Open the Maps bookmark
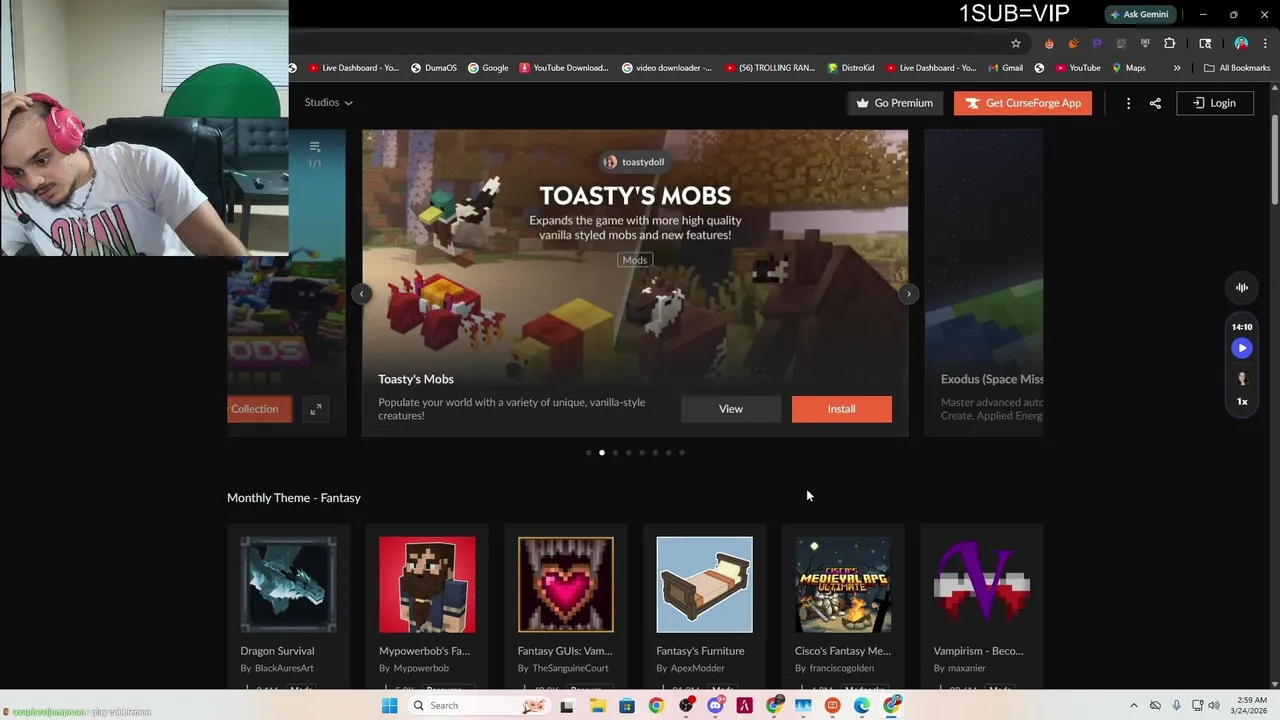 click(x=1128, y=68)
